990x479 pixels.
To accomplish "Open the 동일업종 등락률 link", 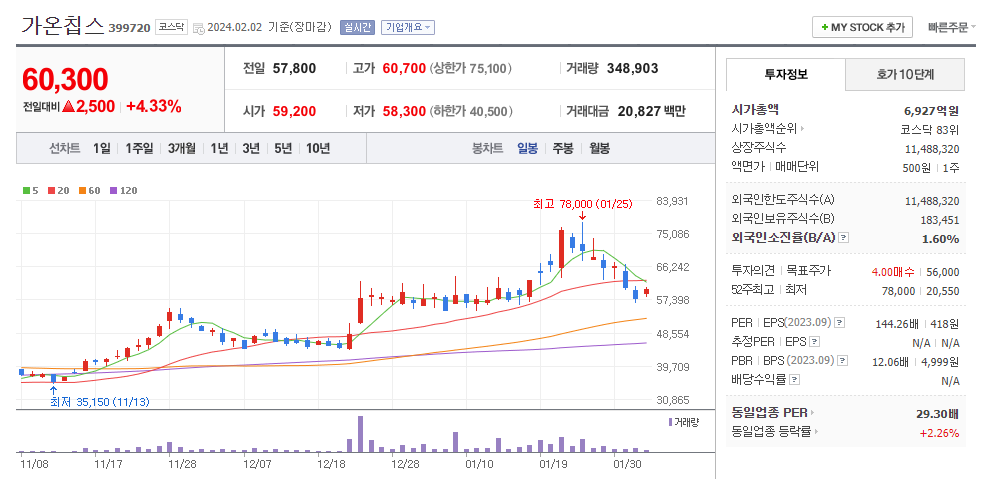I will pos(771,432).
